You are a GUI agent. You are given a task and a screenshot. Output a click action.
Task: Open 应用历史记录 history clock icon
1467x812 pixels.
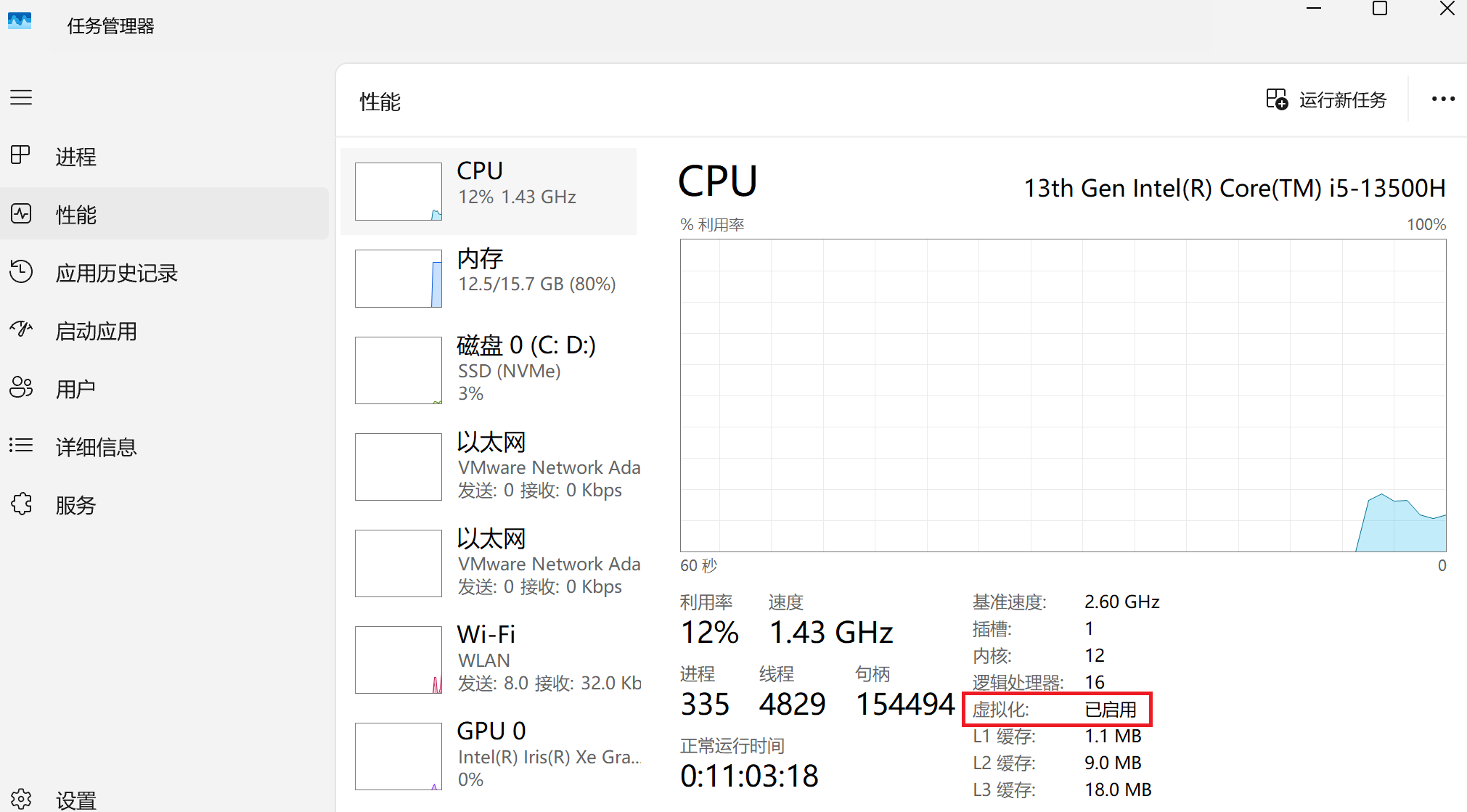(x=21, y=271)
